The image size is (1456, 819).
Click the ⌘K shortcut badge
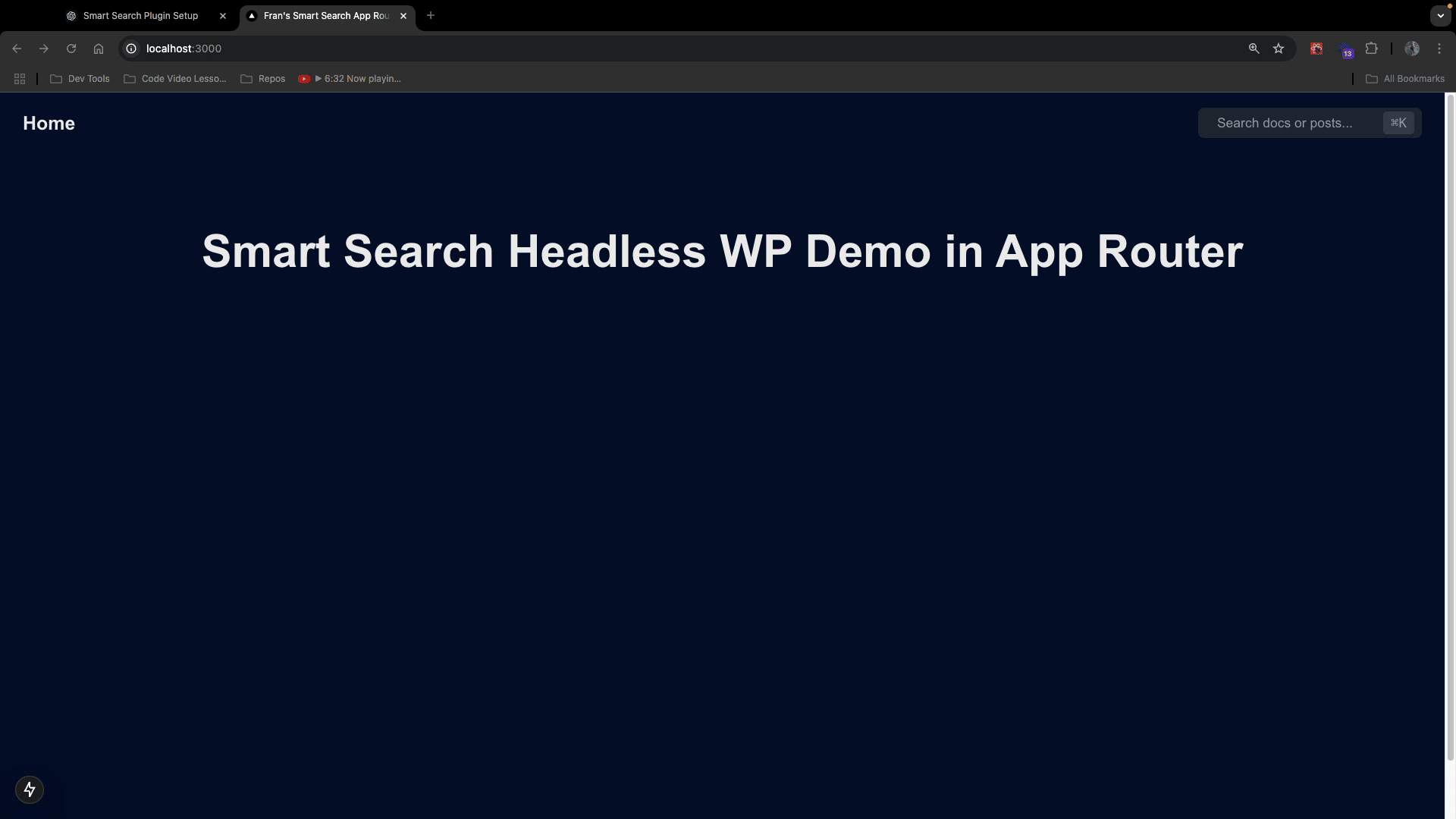pyautogui.click(x=1398, y=123)
